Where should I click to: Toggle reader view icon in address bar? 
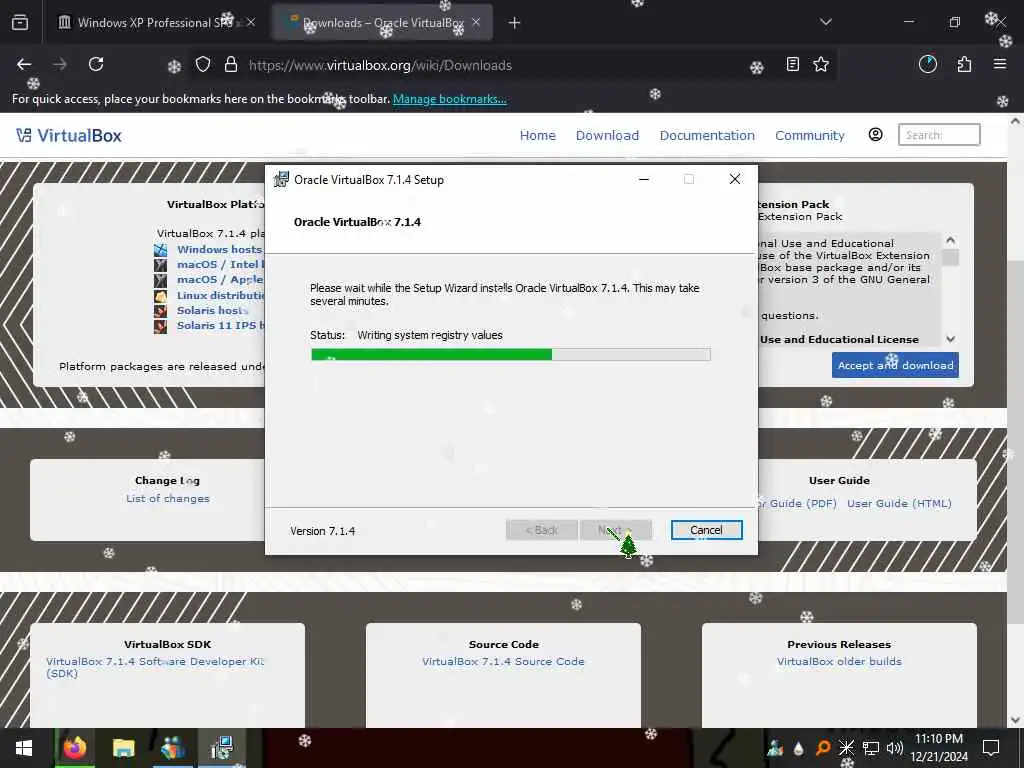(792, 64)
